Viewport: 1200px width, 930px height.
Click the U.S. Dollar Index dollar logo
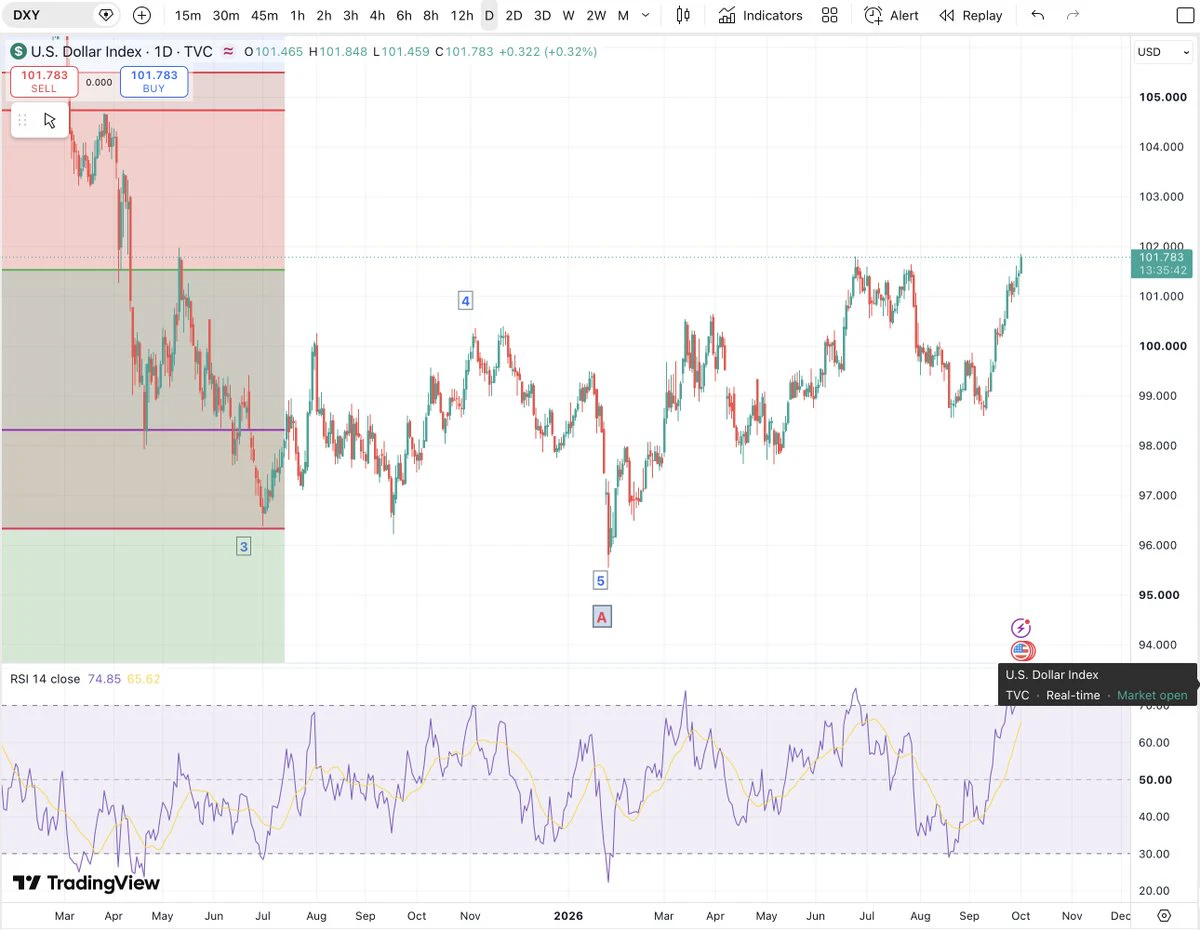pyautogui.click(x=18, y=52)
